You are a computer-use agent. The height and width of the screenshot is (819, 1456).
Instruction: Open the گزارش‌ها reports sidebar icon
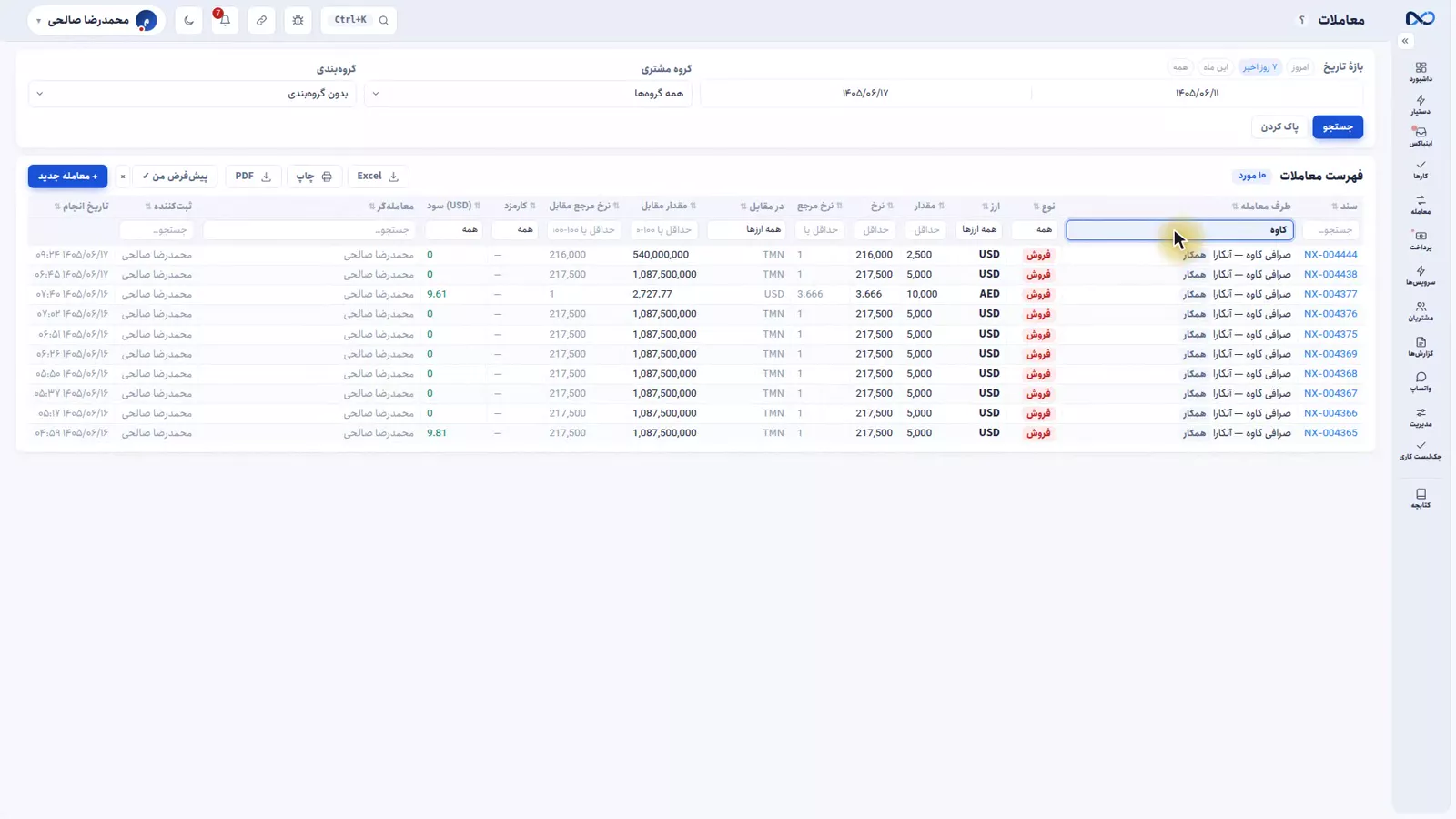tap(1421, 347)
